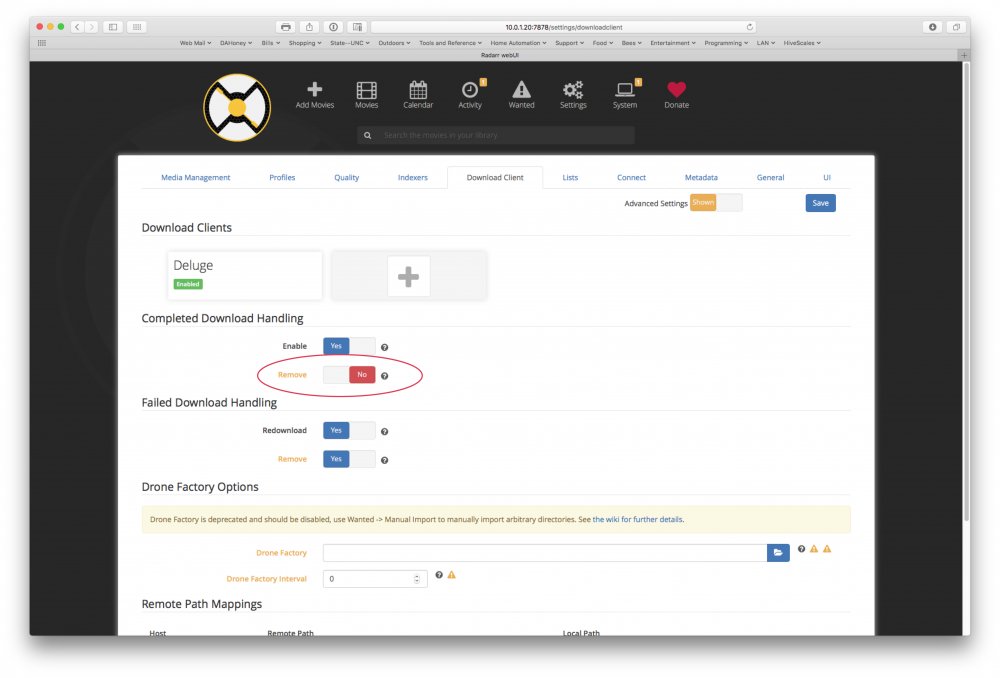
Task: Expand the Web Mail bookmarks folder
Action: coord(195,43)
